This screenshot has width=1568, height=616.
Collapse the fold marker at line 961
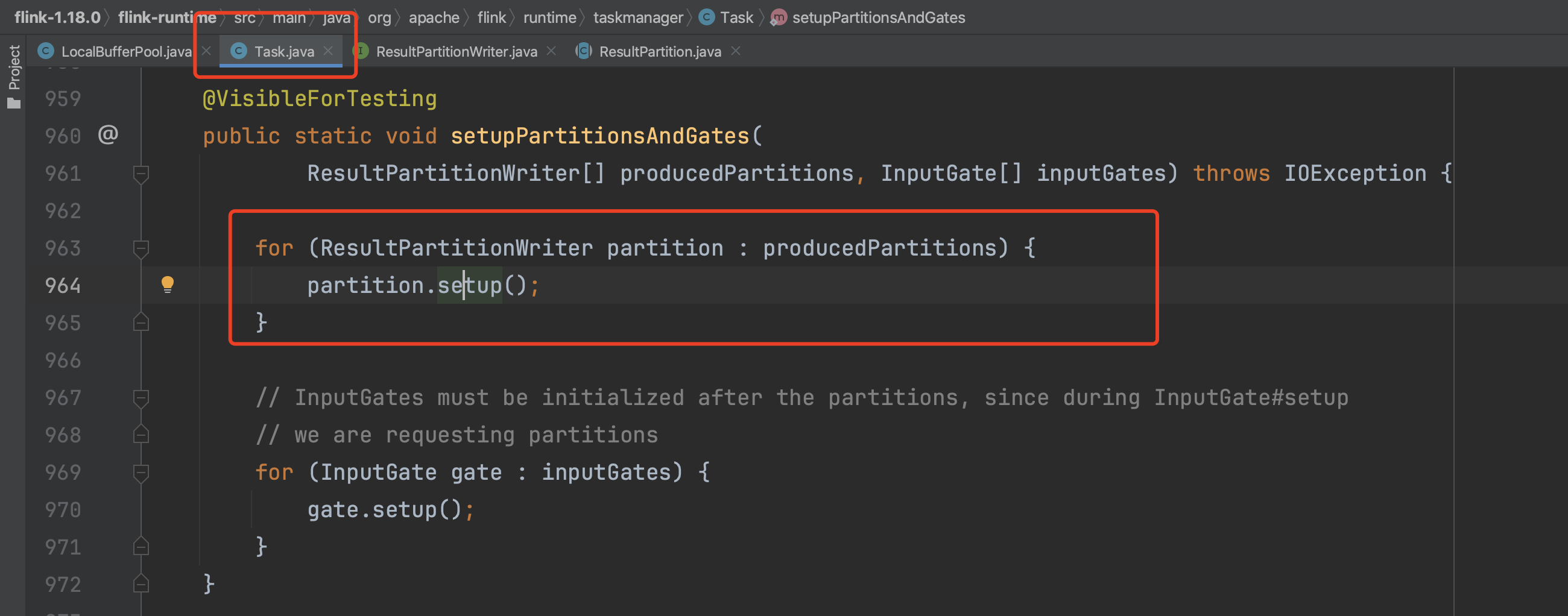coord(141,174)
